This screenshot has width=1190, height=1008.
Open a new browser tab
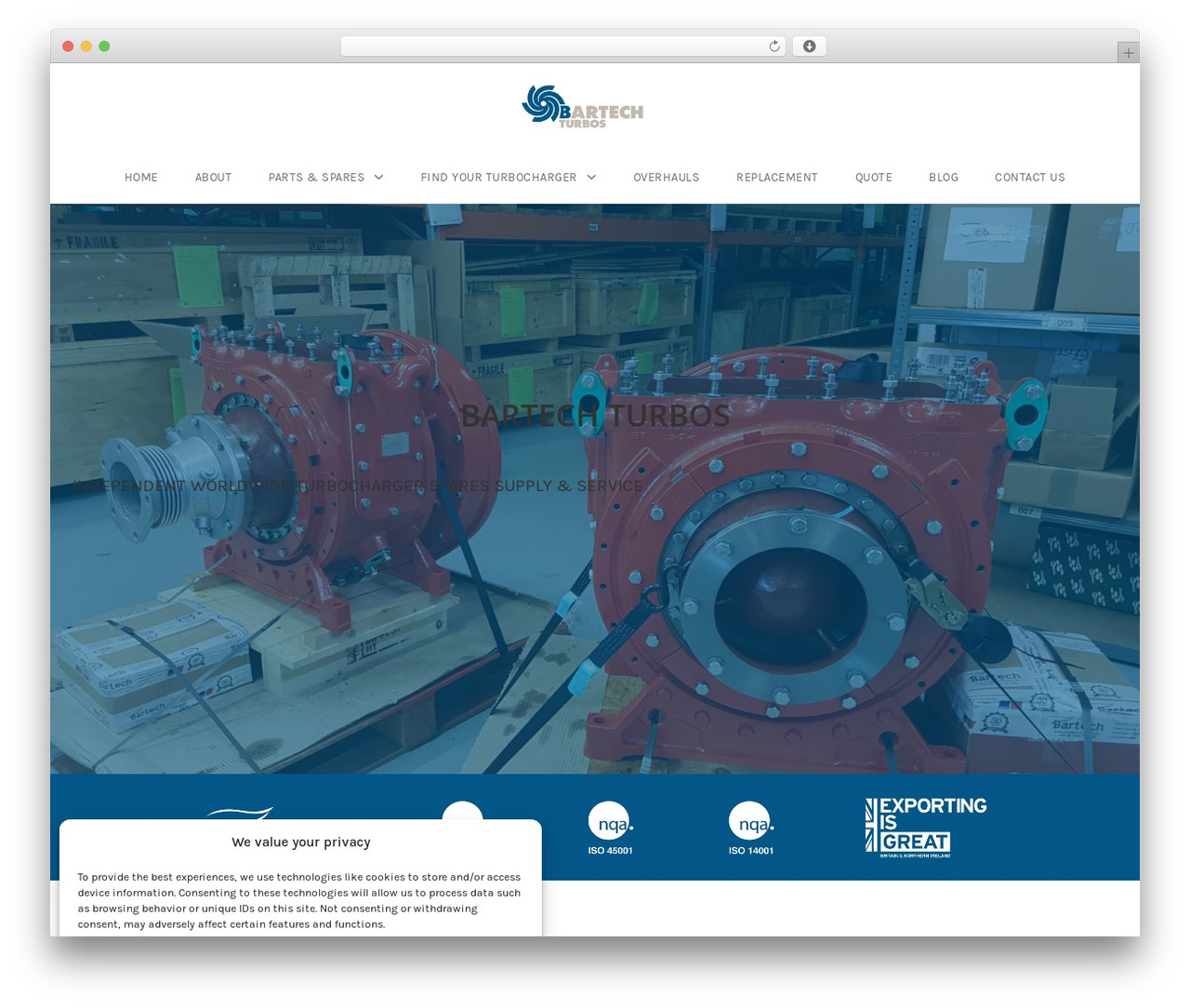(x=1128, y=53)
